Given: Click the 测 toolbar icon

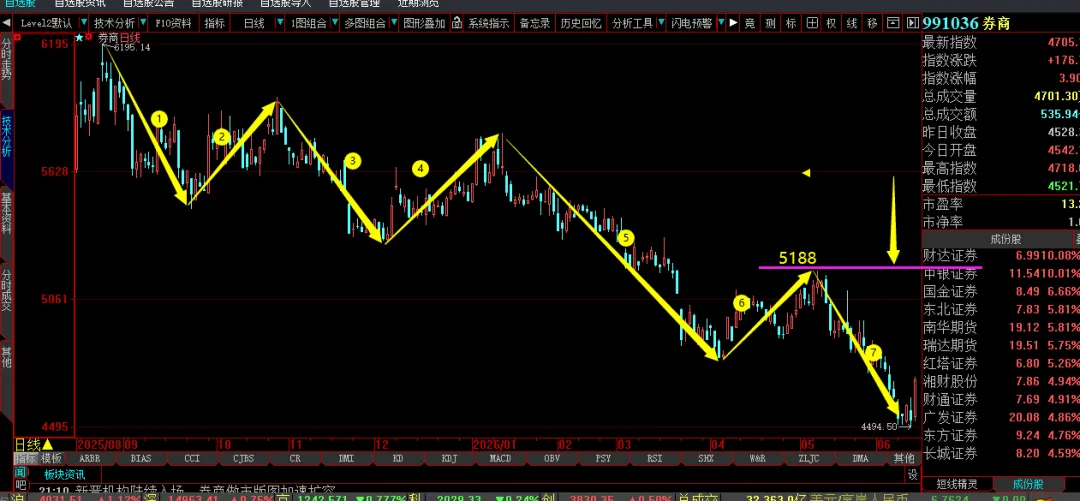Looking at the screenshot, I should (x=771, y=23).
